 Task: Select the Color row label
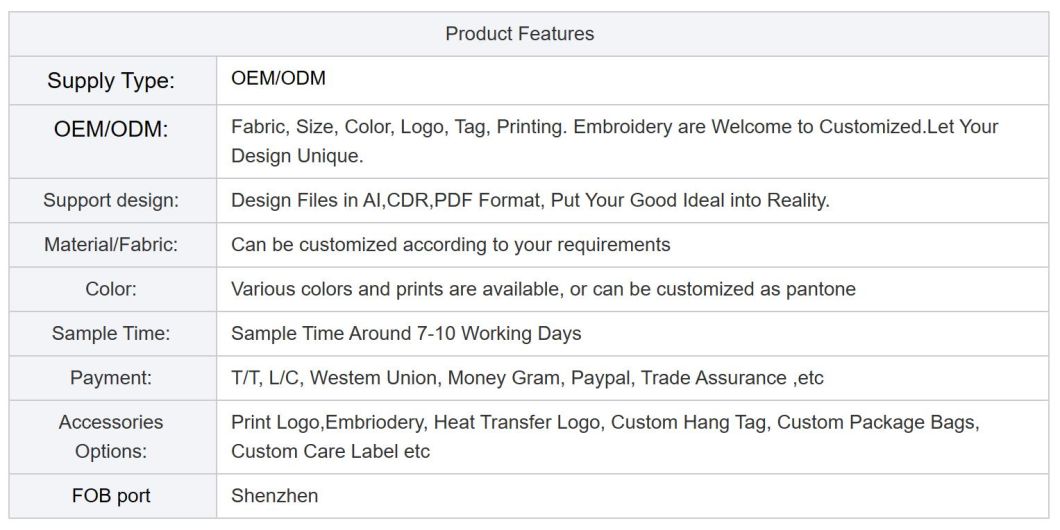111,289
